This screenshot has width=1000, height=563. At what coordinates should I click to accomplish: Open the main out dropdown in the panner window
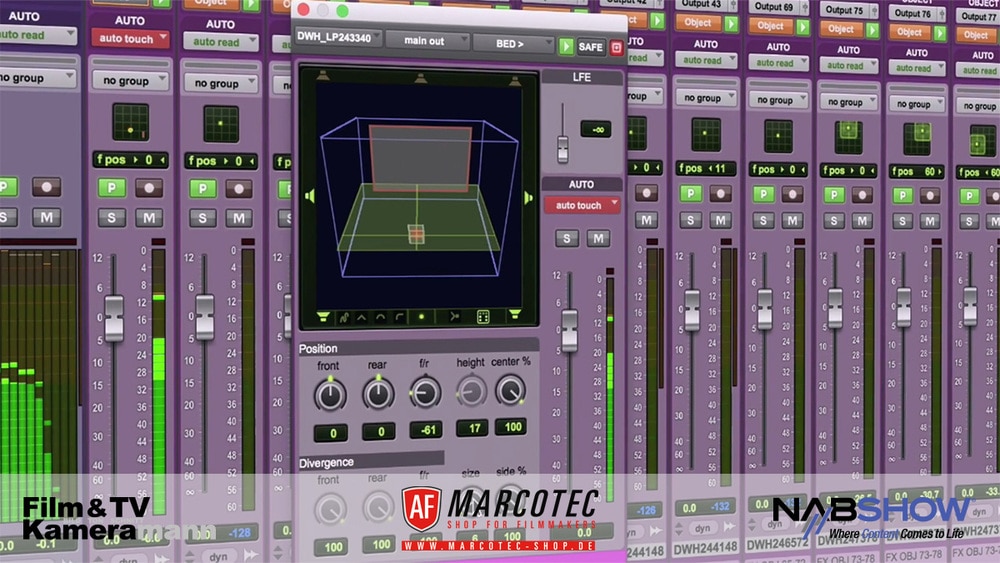428,41
